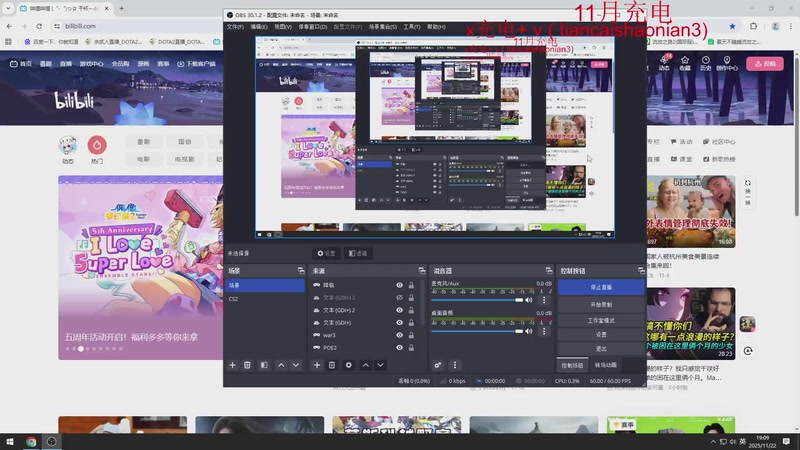Hide the war3 source

[x=399, y=335]
